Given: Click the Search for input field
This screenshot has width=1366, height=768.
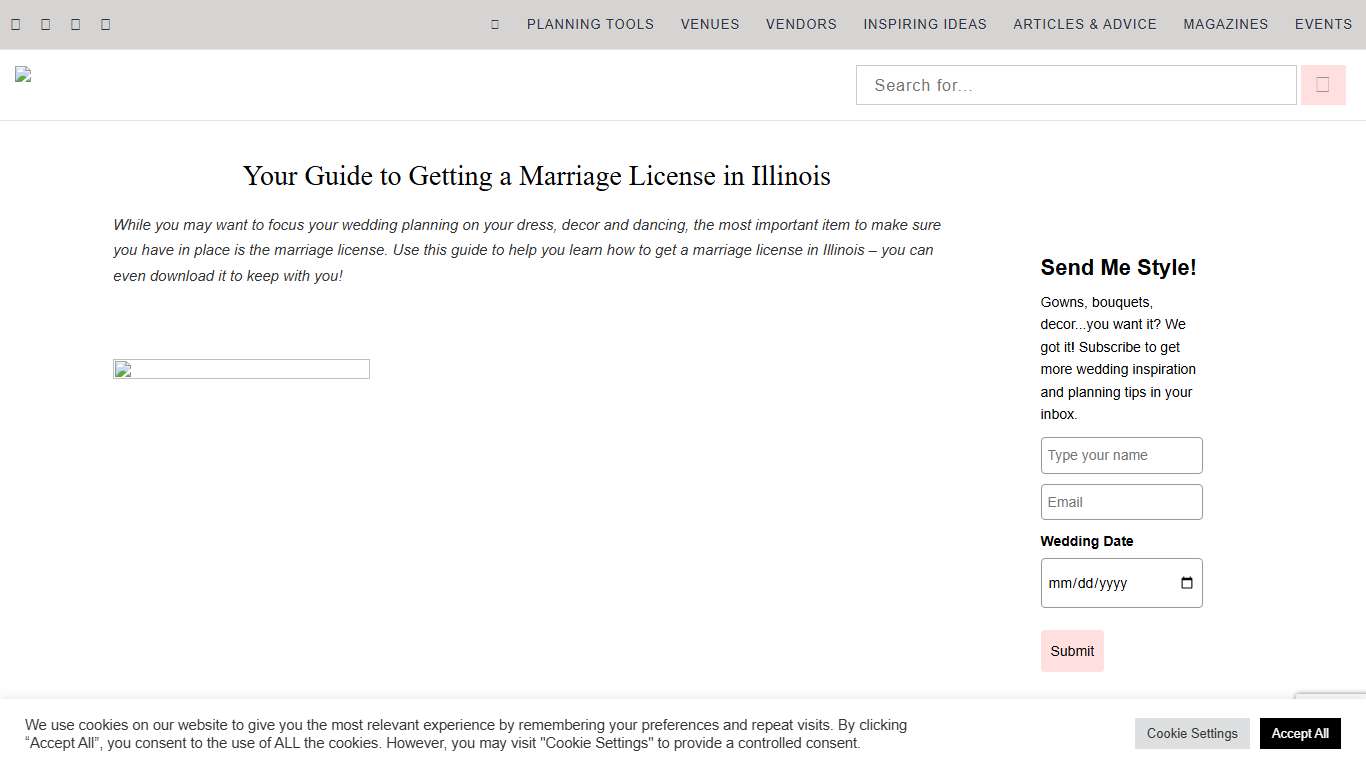Looking at the screenshot, I should click(1076, 85).
